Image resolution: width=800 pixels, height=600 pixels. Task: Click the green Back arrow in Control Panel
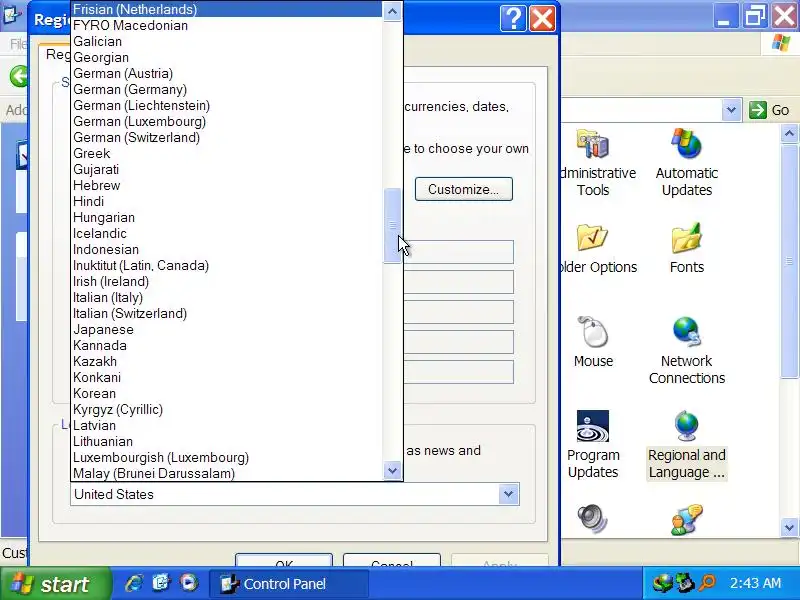click(19, 77)
